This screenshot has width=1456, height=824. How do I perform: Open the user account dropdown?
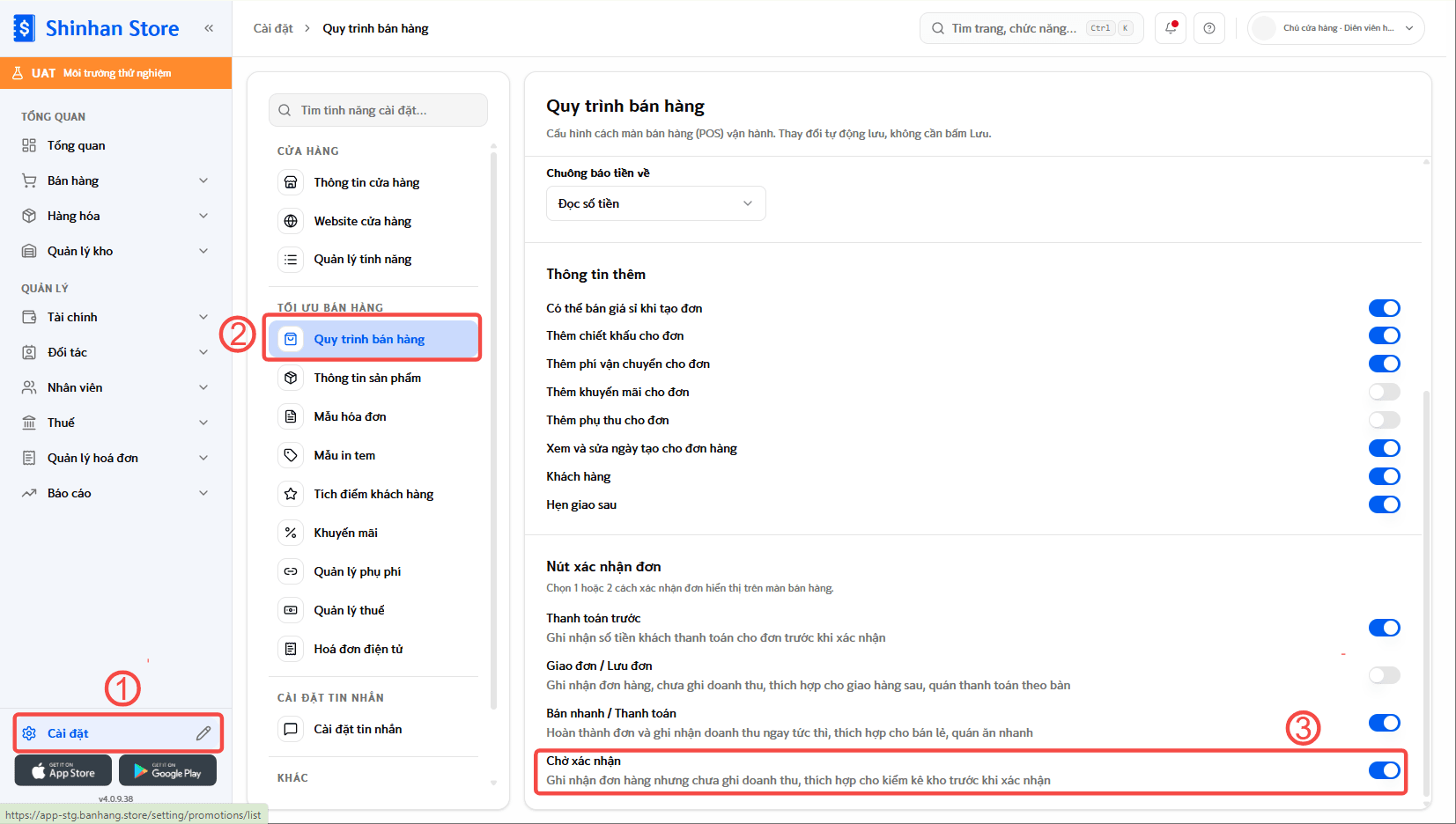(1336, 28)
